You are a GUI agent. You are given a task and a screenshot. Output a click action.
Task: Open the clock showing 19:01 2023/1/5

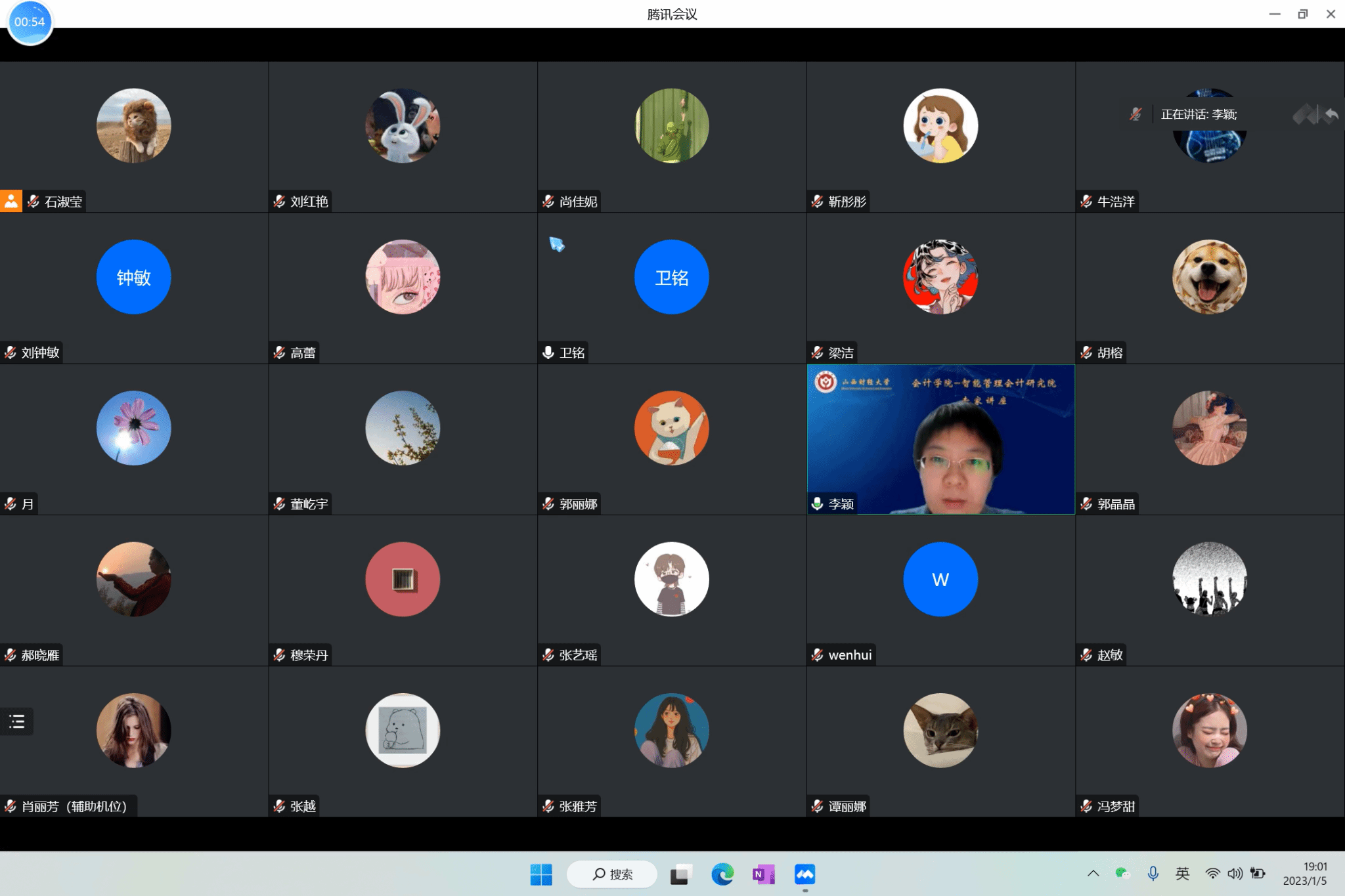(x=1306, y=874)
